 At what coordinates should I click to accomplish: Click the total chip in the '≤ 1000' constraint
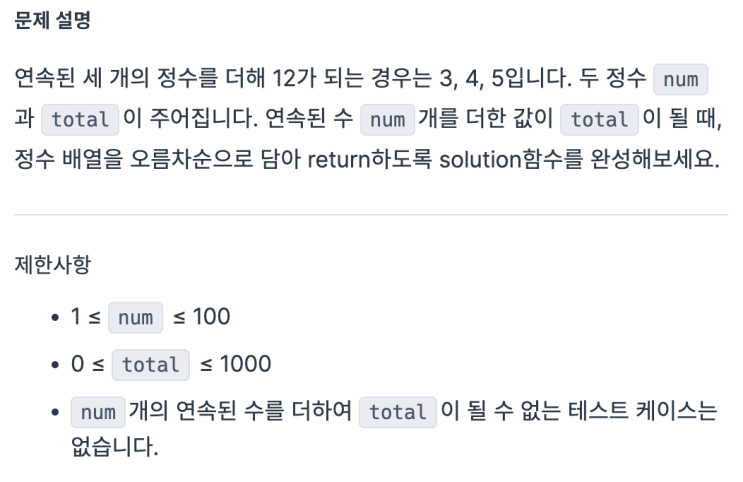(x=151, y=365)
